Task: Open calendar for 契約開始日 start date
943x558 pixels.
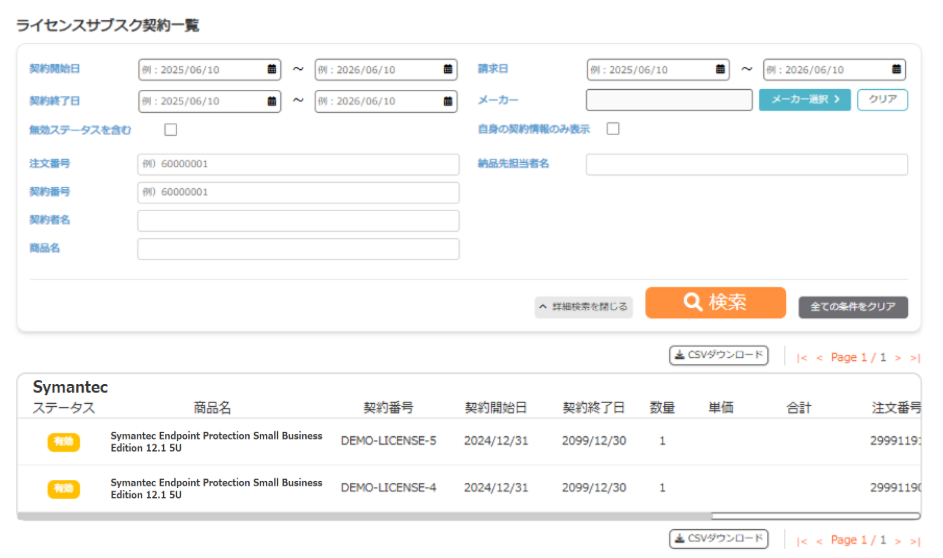Action: 272,69
